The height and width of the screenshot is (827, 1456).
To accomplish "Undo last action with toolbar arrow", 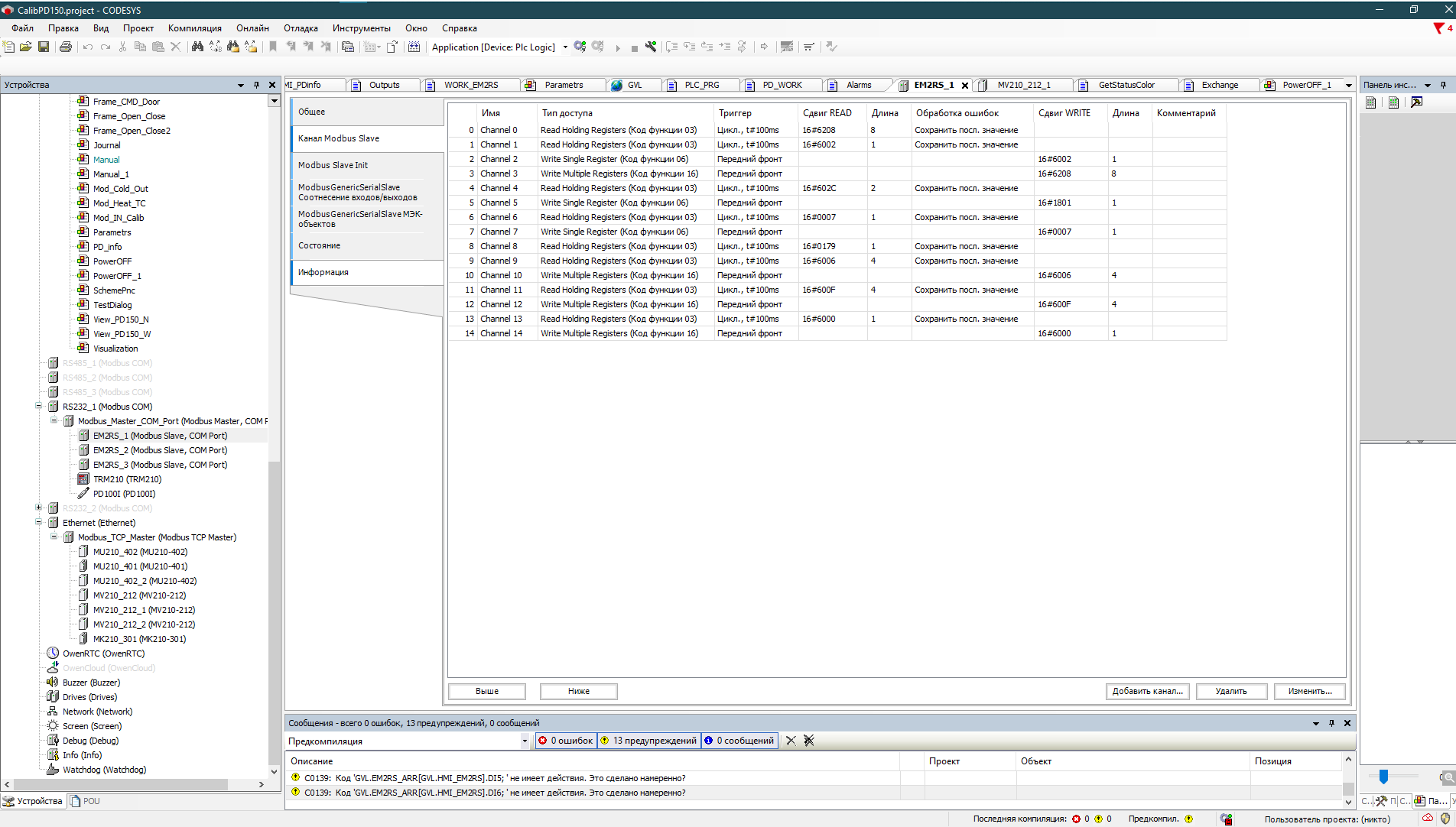I will click(88, 47).
